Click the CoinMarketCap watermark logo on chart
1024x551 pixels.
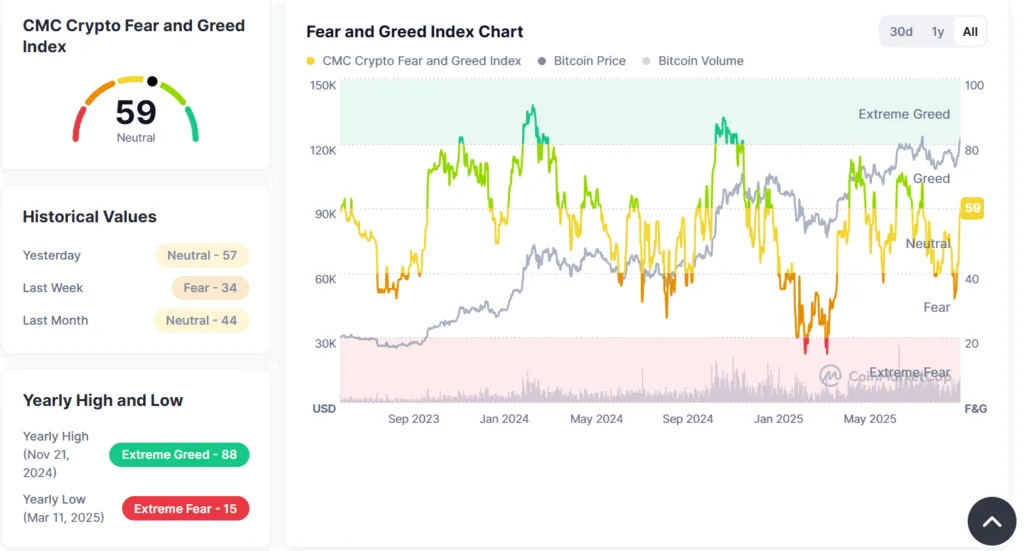831,376
